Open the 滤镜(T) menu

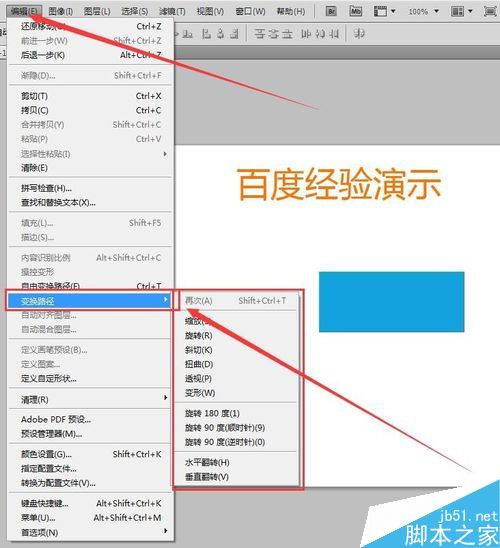click(172, 12)
